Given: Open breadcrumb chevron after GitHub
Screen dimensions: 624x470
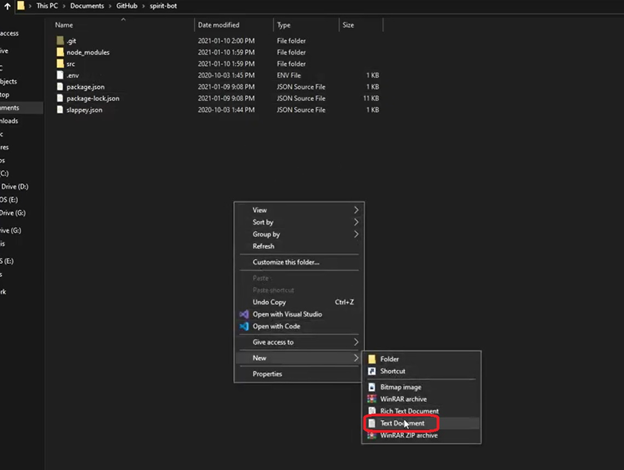Looking at the screenshot, I should click(x=144, y=6).
